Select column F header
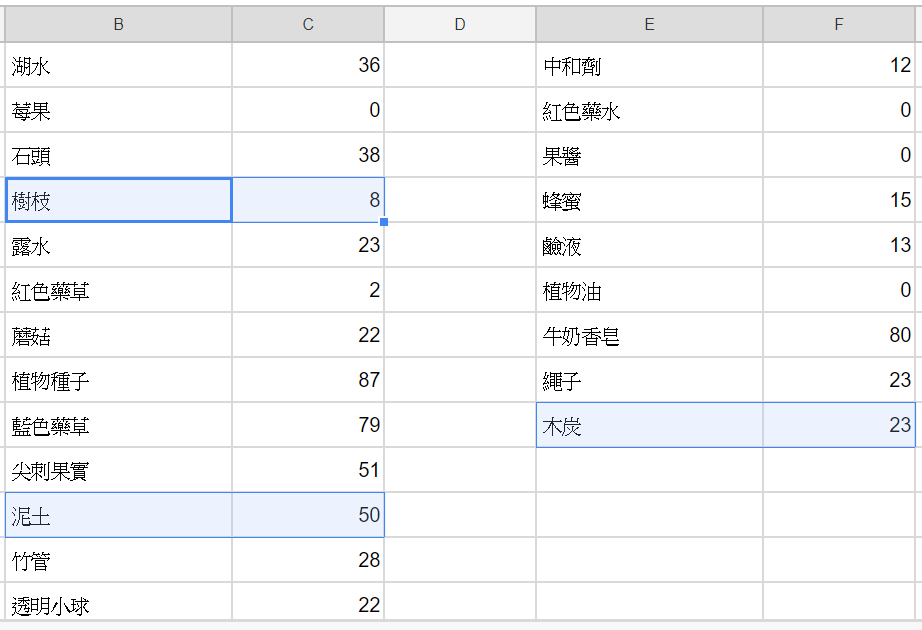Viewport: 922px width, 630px height. (x=839, y=24)
